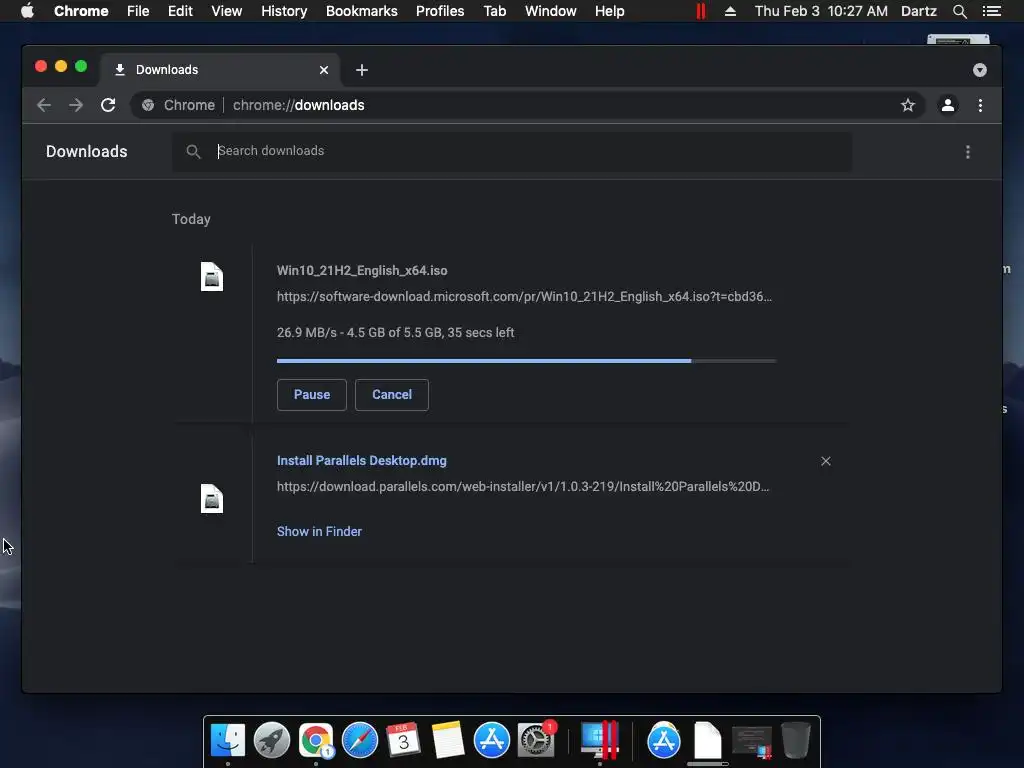Click the Search downloads field
This screenshot has height=768, width=1024.
click(x=511, y=151)
